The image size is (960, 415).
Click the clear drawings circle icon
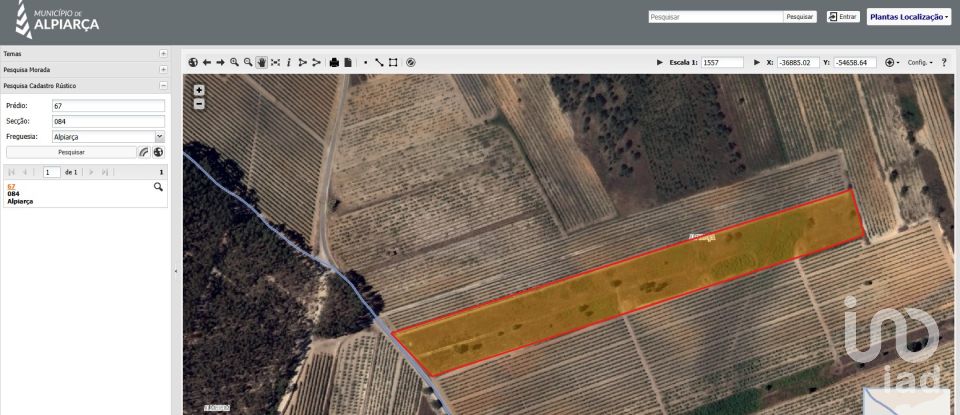pos(411,62)
